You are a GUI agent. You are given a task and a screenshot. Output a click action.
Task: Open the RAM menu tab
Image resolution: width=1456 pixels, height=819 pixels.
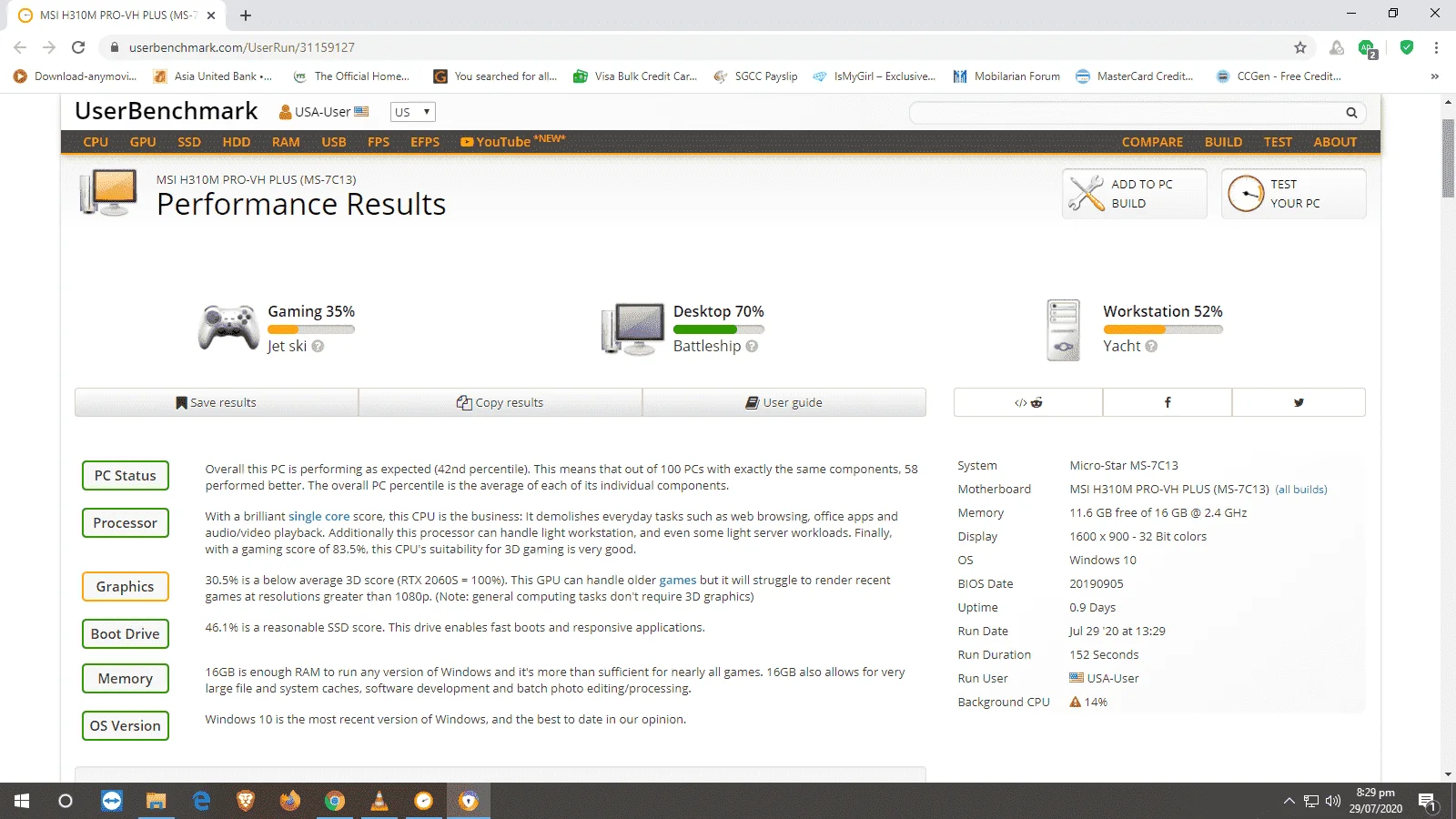[286, 142]
